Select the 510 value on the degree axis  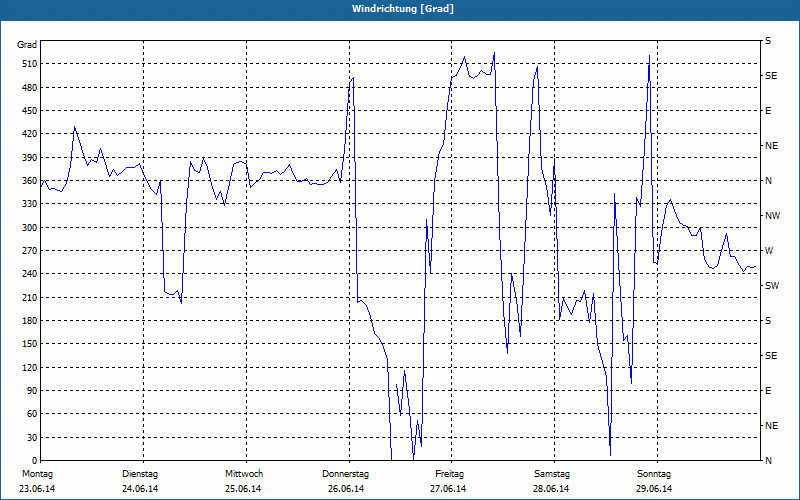[30, 64]
